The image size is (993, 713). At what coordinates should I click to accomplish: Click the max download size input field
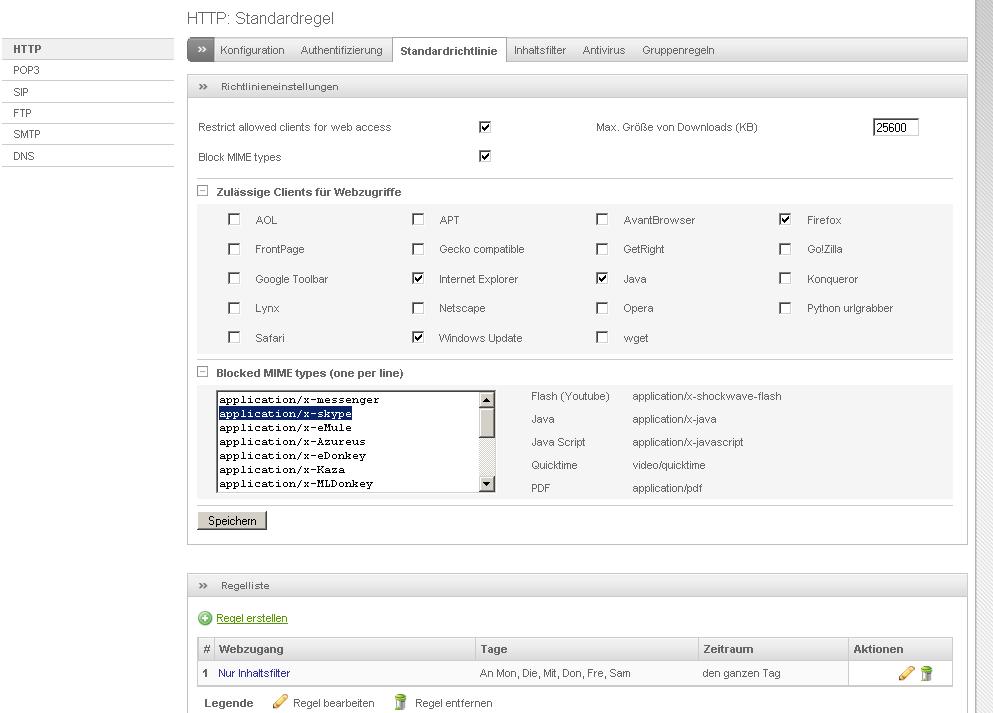point(895,127)
